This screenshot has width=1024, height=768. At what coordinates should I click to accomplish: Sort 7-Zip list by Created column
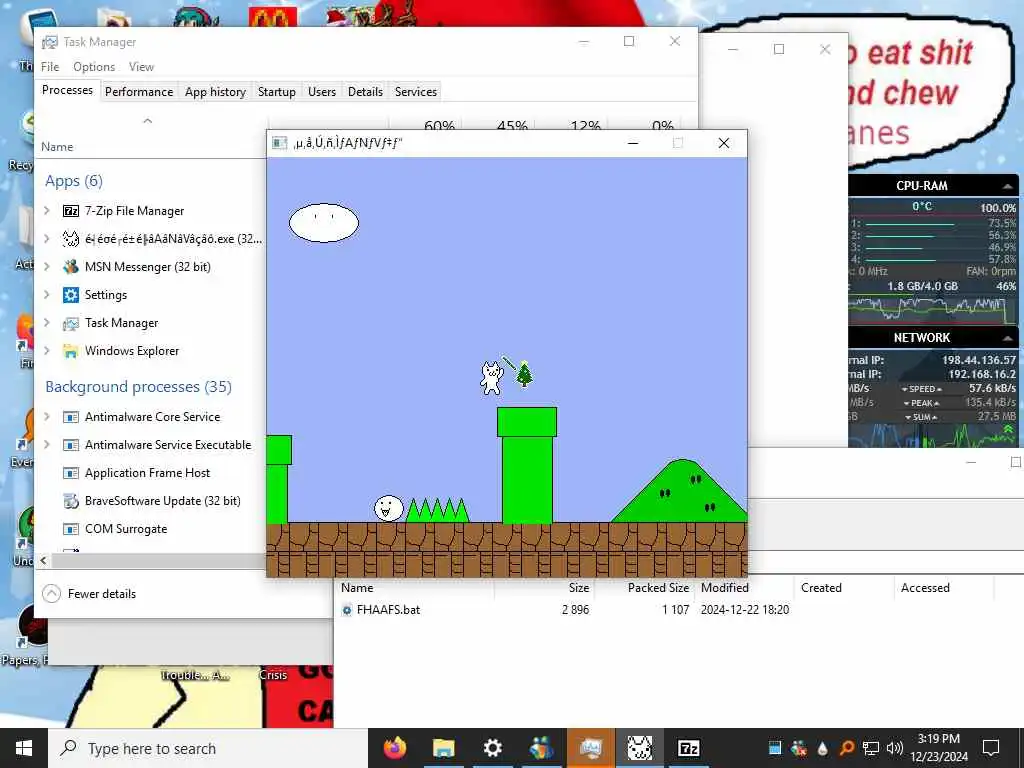click(822, 588)
